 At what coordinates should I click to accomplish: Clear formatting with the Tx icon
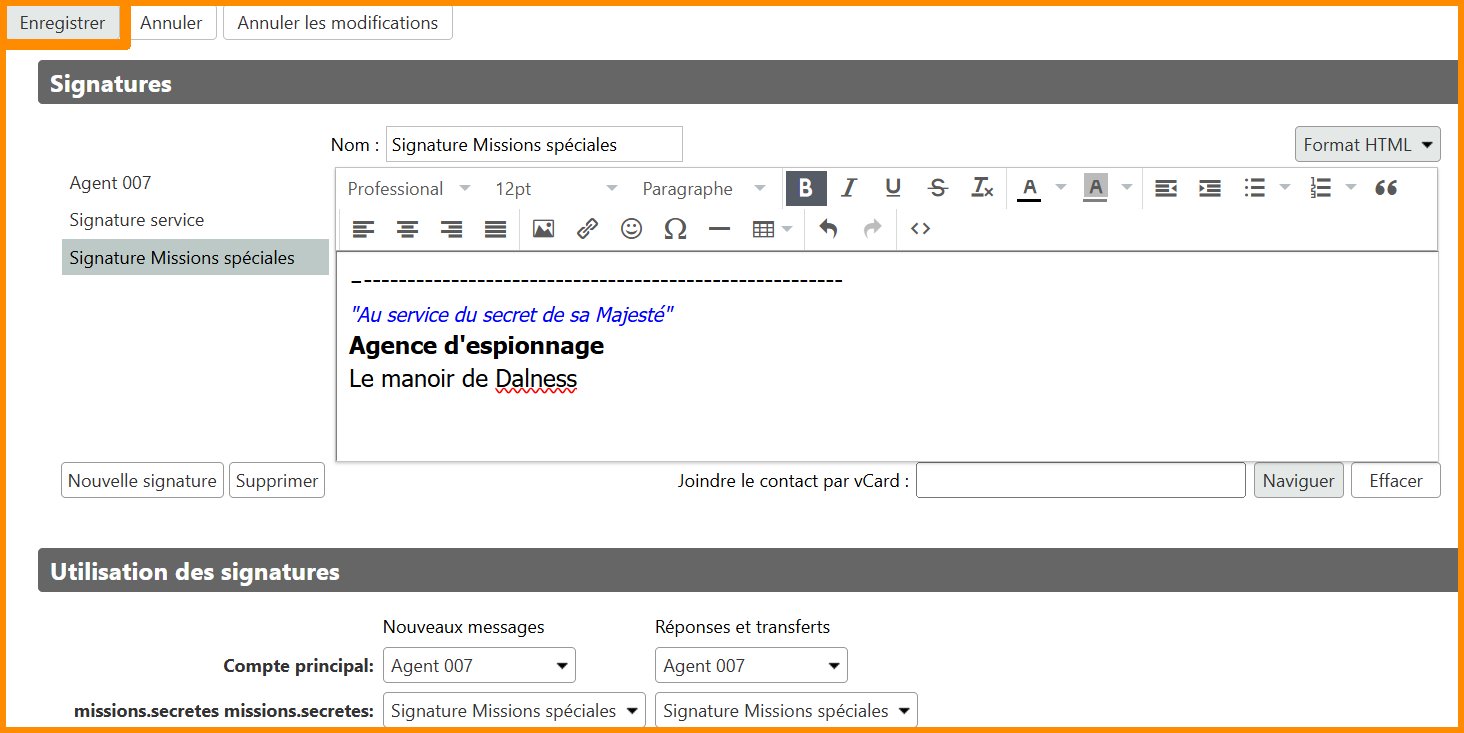[982, 188]
